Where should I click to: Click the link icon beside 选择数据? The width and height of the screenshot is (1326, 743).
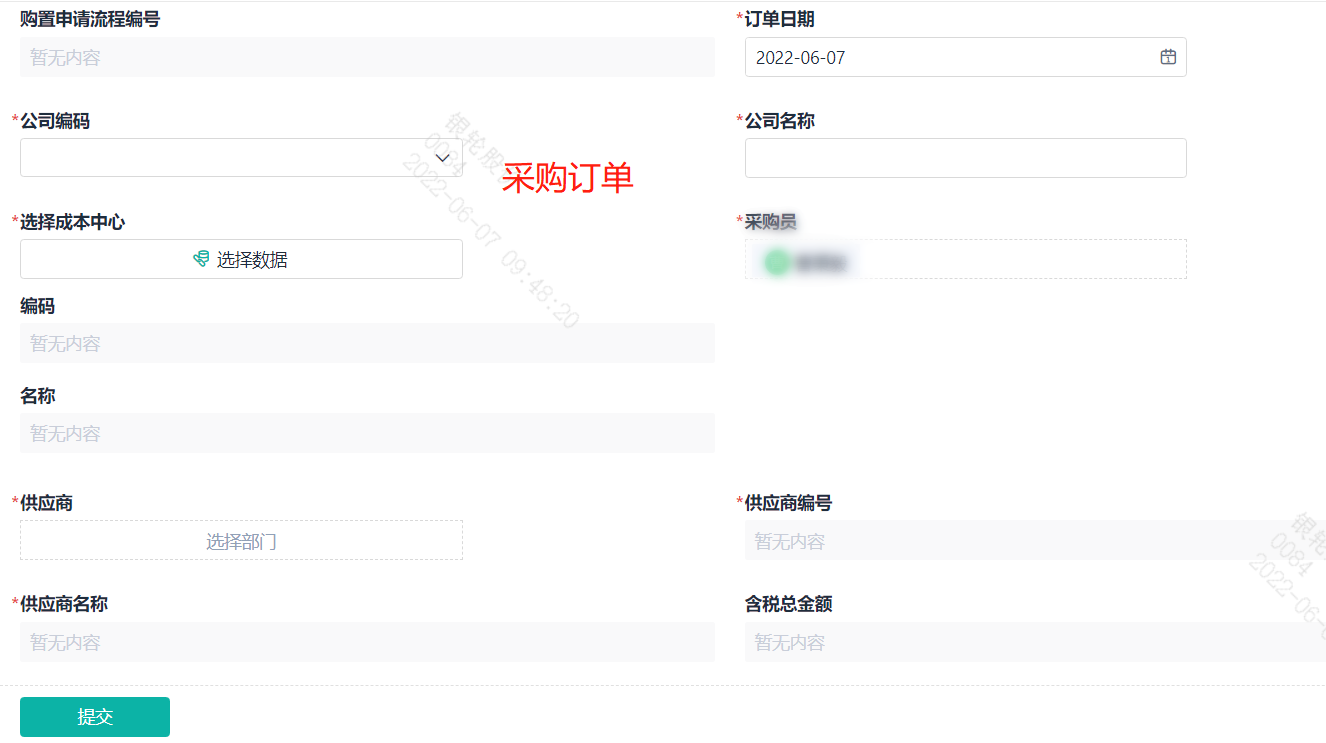tap(201, 260)
